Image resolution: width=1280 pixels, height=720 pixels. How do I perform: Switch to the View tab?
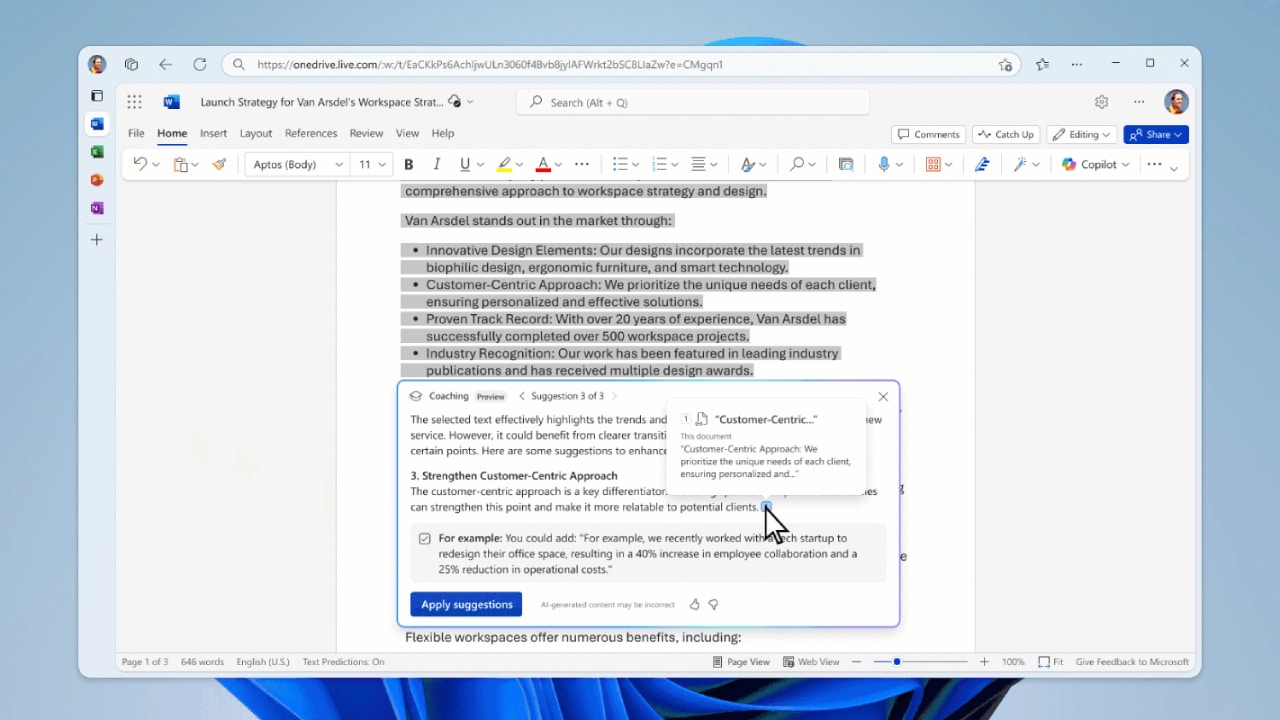click(407, 133)
